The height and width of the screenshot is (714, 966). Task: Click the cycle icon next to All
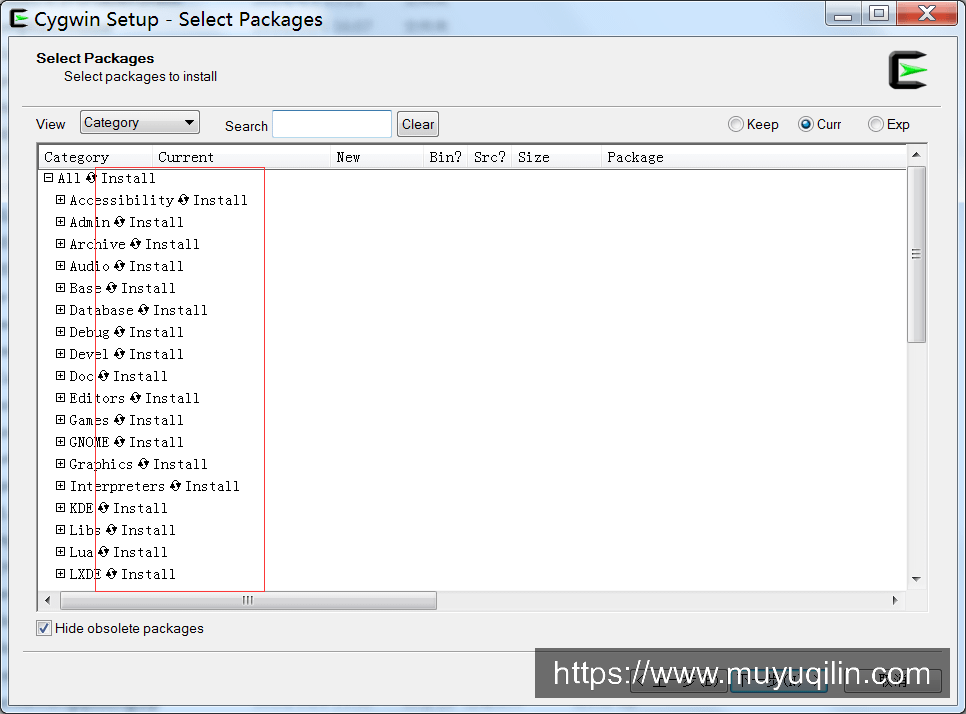(x=91, y=178)
